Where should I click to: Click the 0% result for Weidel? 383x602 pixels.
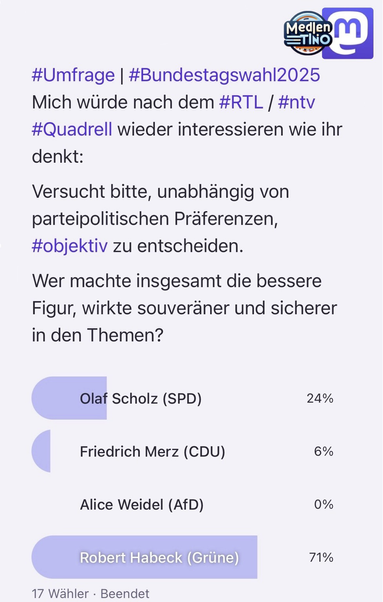pyautogui.click(x=324, y=504)
